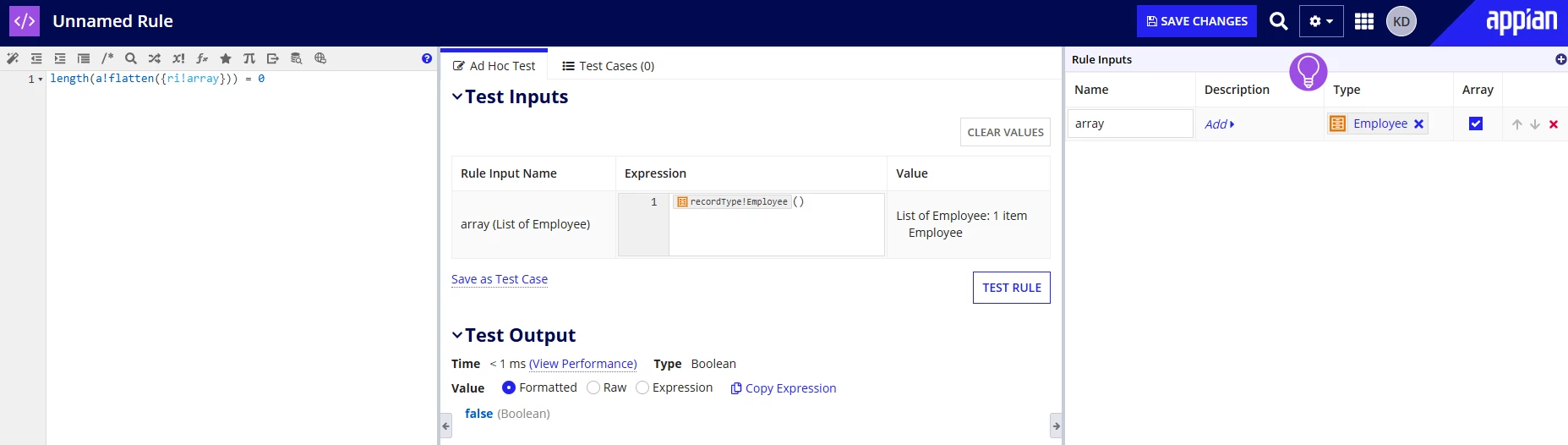Image resolution: width=1568 pixels, height=445 pixels.
Task: Collapse the Test Inputs section
Action: pyautogui.click(x=457, y=96)
